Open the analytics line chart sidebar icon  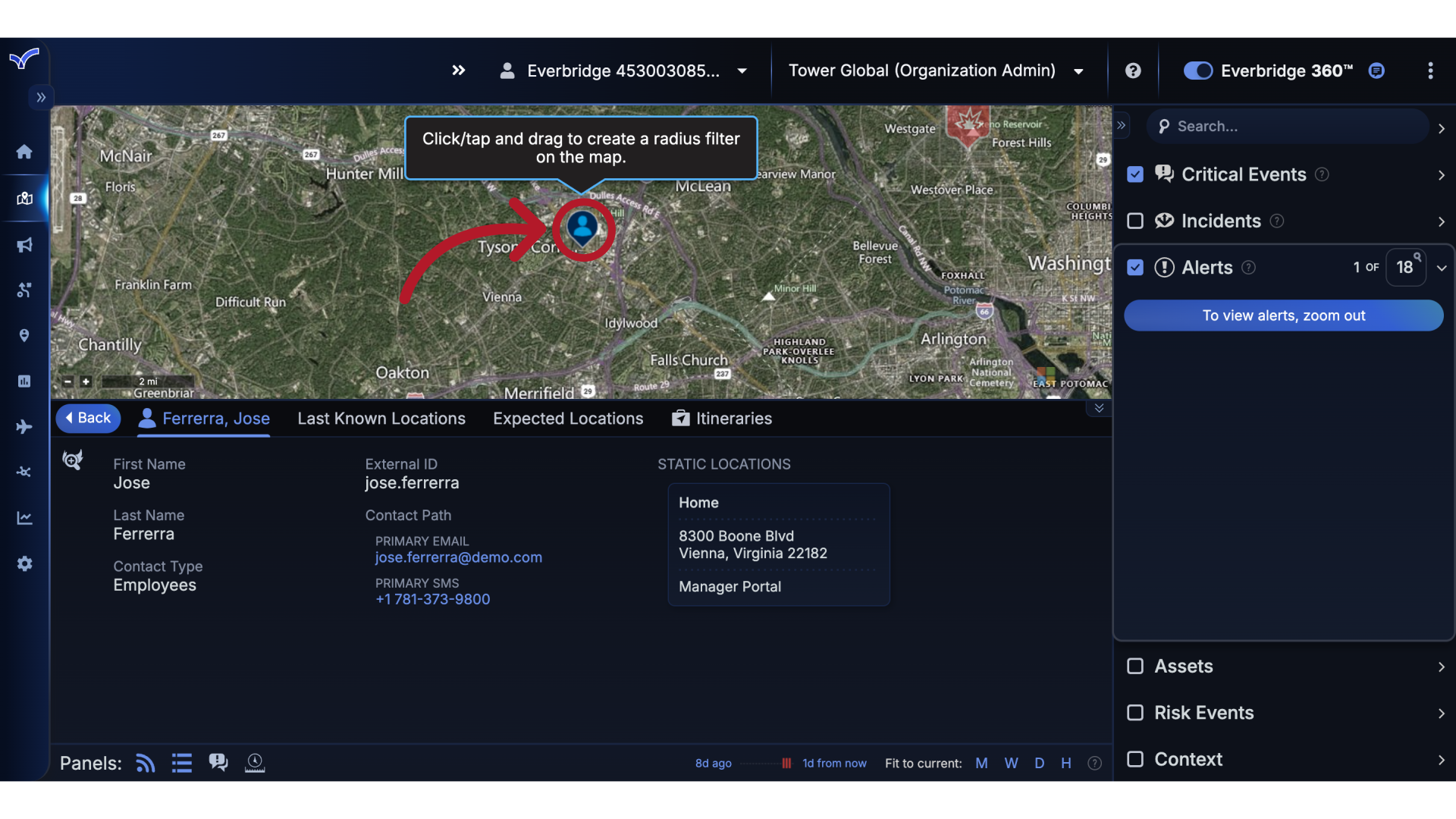[x=24, y=518]
